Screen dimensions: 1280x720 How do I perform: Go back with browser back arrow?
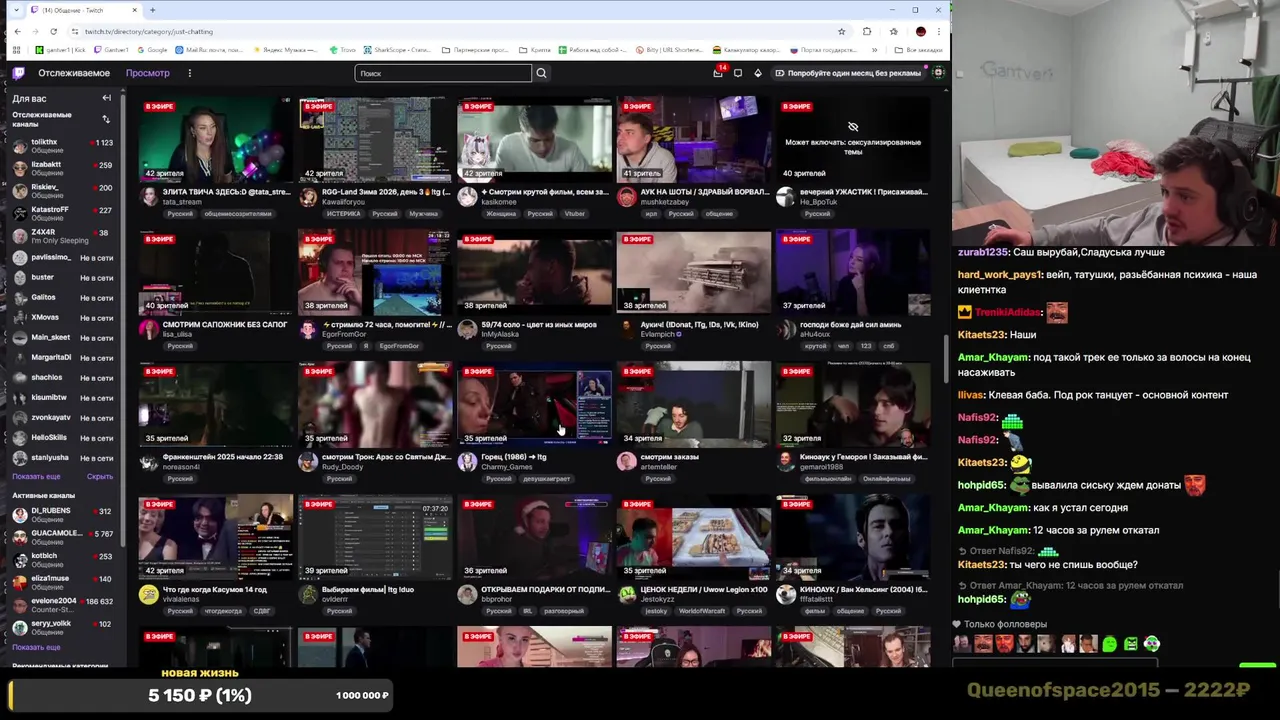pos(17,31)
